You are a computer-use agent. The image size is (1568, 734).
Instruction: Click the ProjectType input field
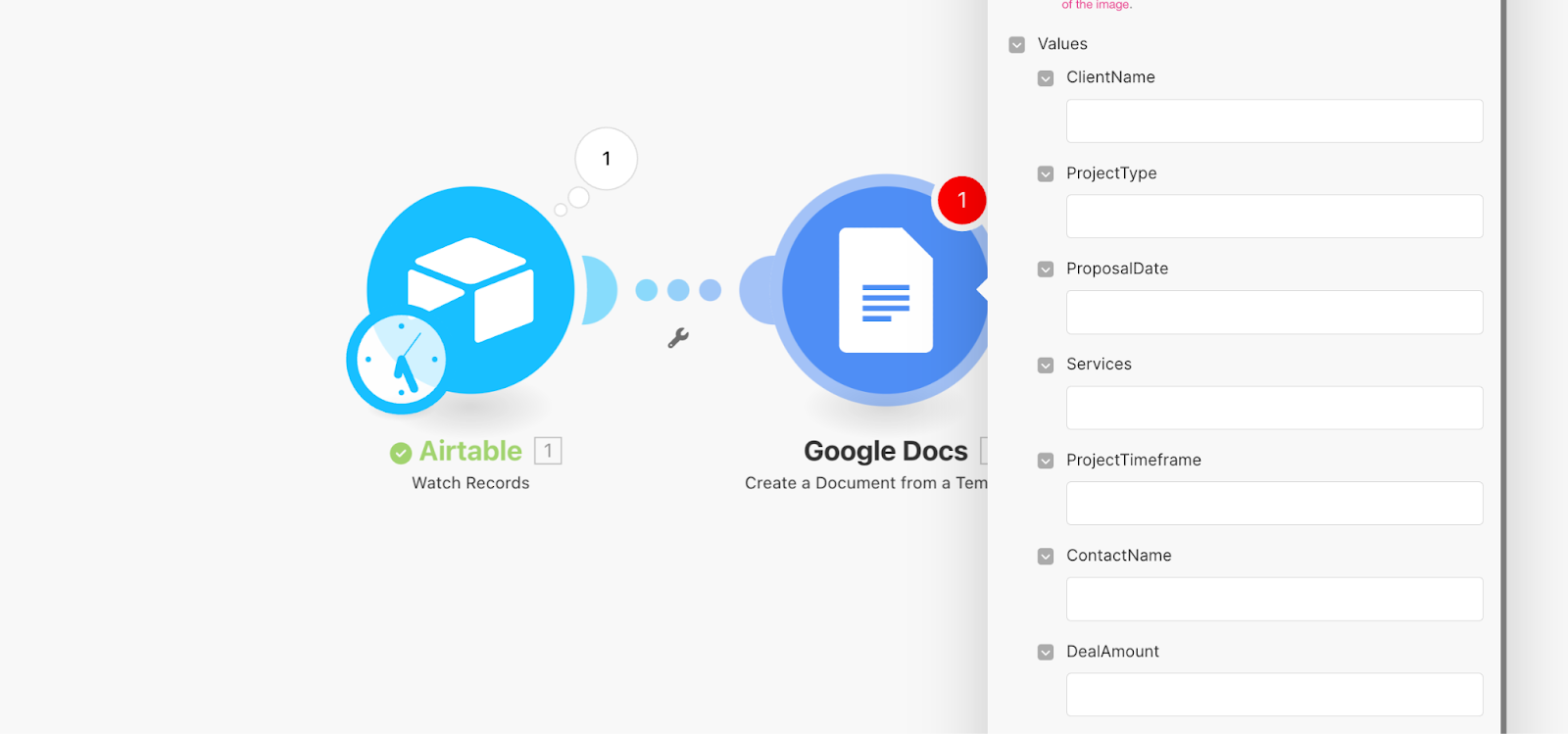1274,216
